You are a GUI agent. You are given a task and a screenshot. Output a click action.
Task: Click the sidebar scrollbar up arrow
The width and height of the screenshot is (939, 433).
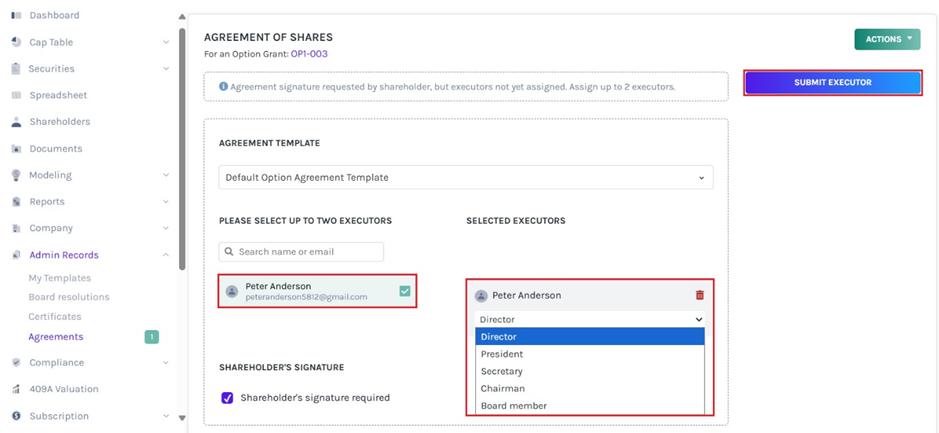click(182, 17)
